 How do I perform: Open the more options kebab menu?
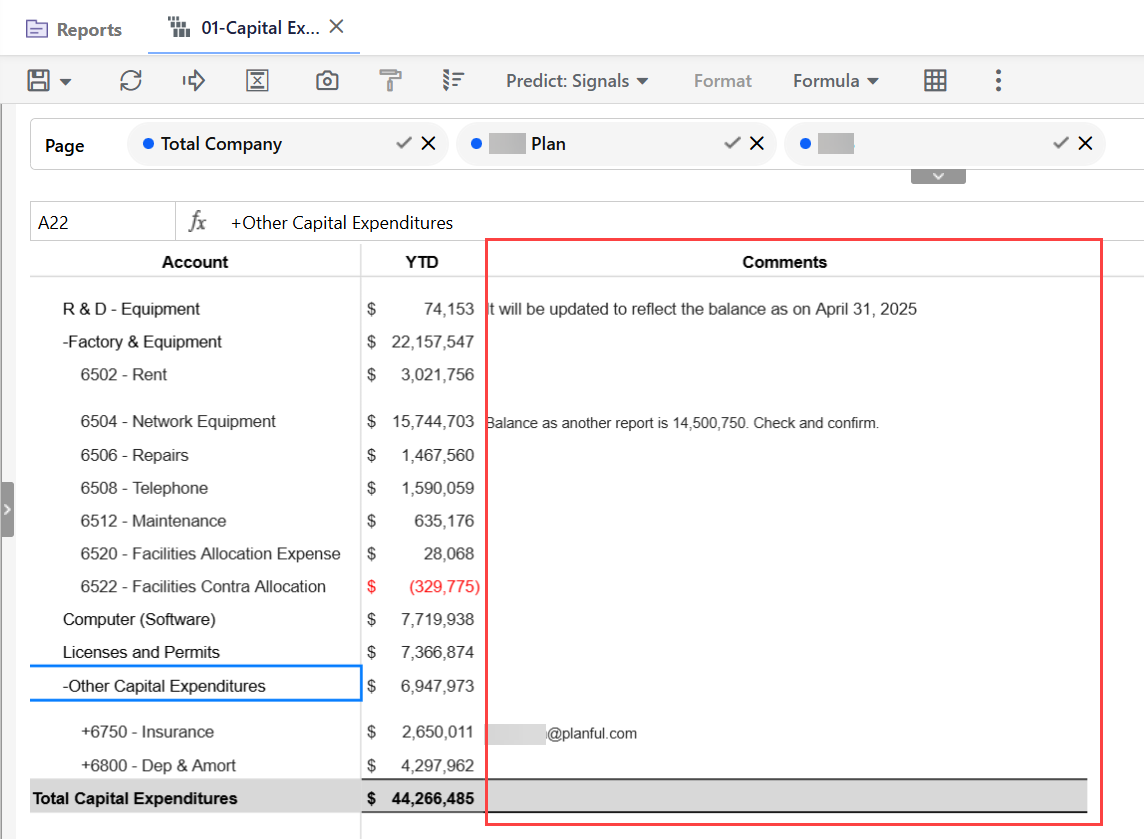[x=998, y=80]
